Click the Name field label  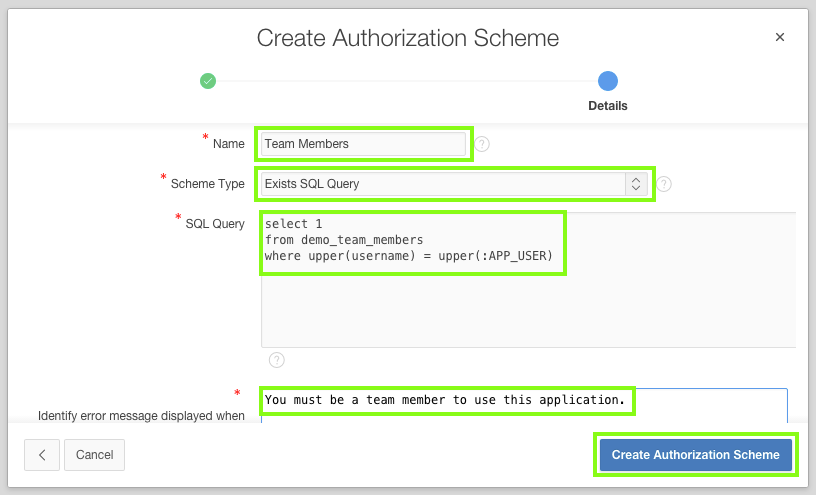[x=229, y=144]
